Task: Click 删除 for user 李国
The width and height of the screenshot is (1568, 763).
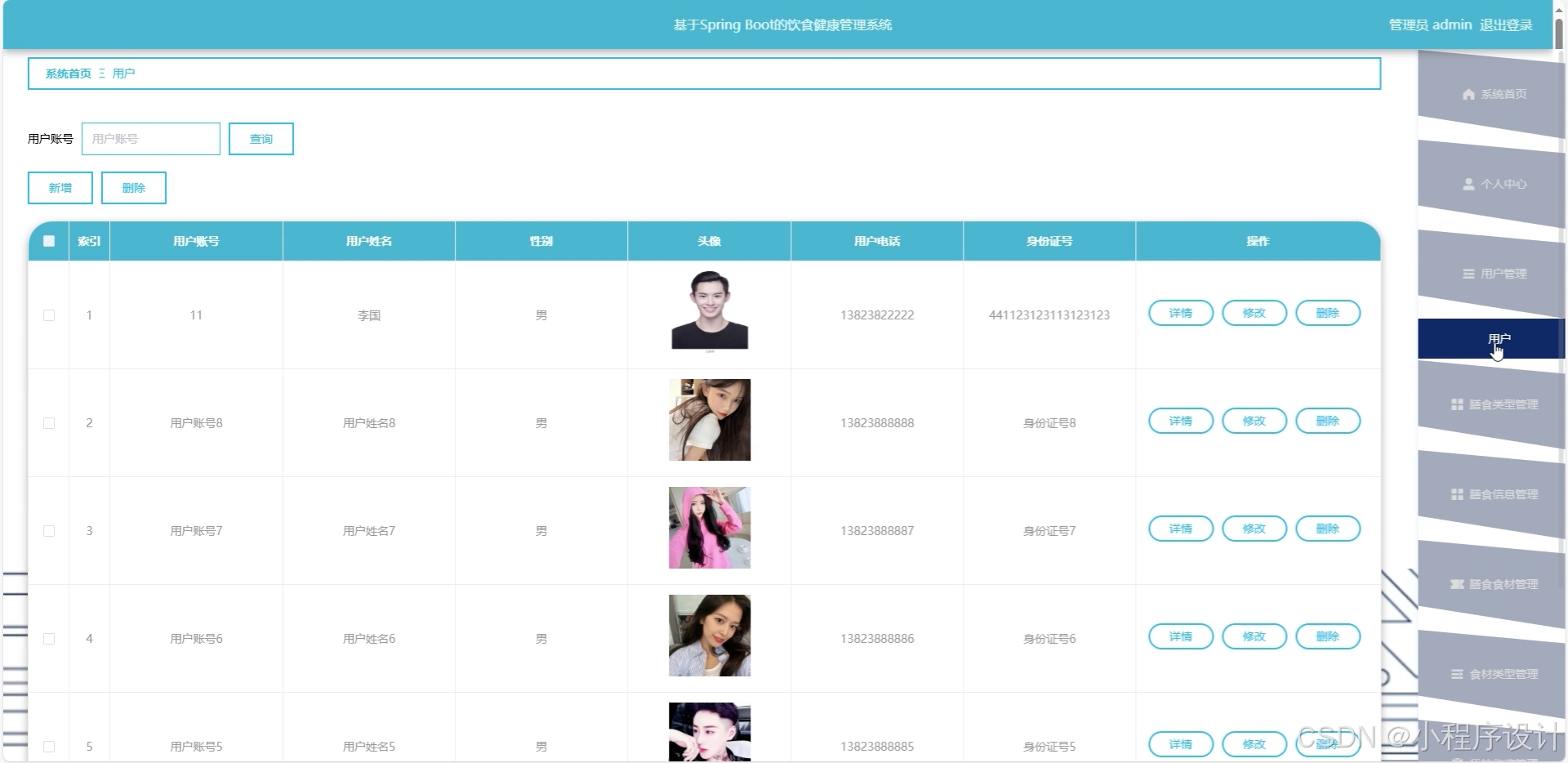Action: [1328, 313]
